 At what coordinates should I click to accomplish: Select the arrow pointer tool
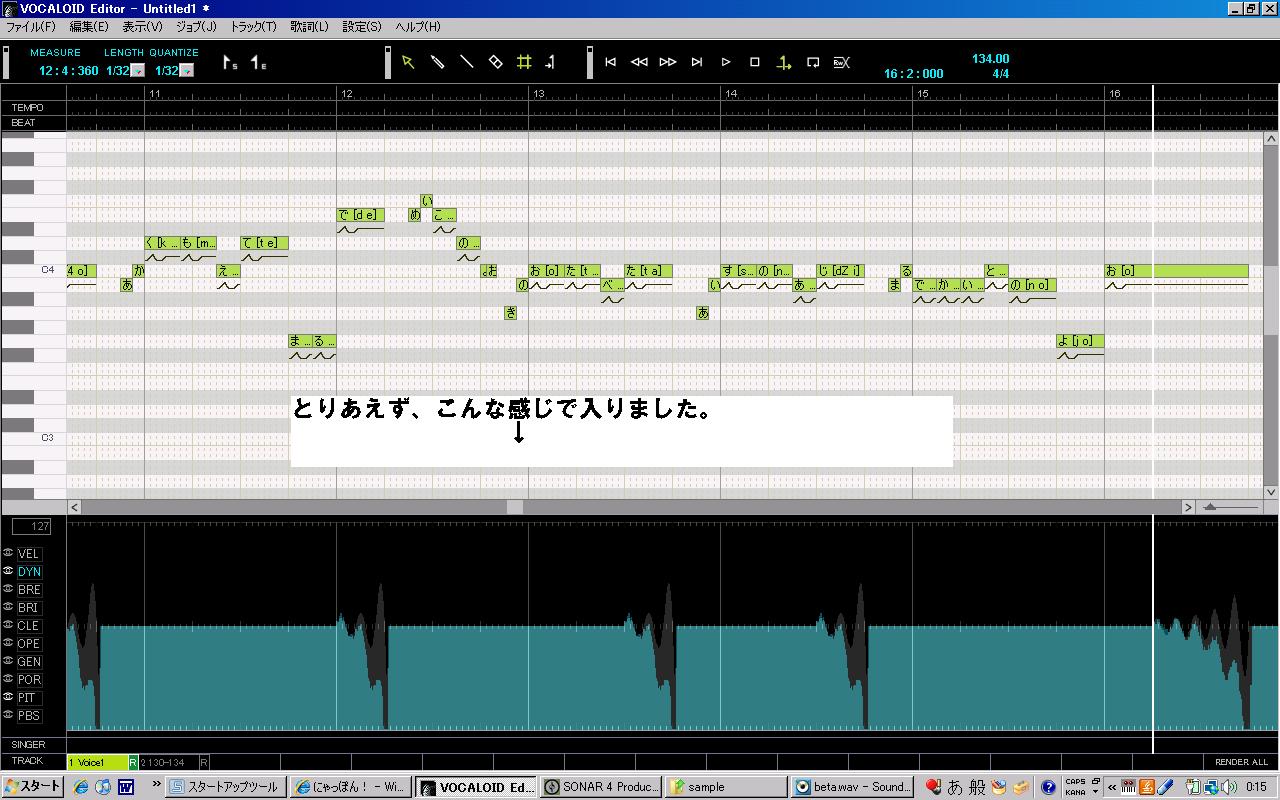(x=408, y=62)
